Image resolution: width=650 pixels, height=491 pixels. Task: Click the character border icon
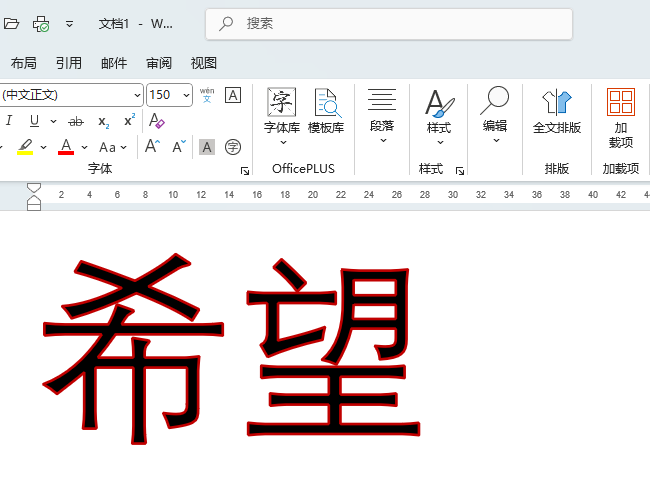tap(233, 95)
